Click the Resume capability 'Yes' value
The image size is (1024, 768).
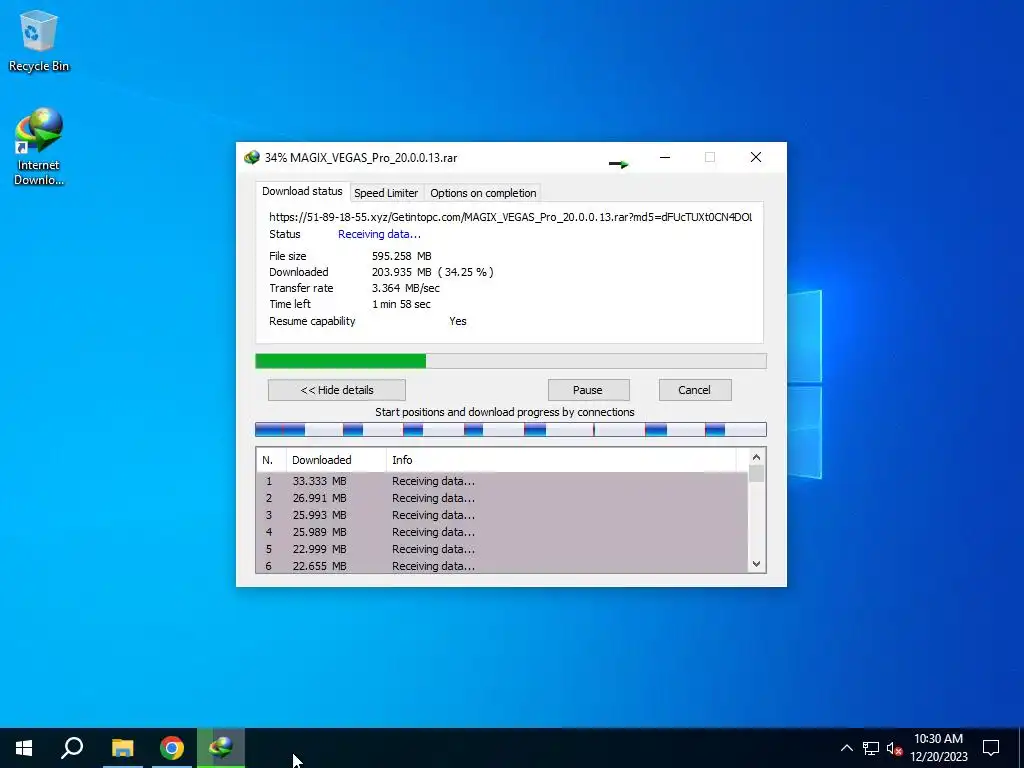458,321
